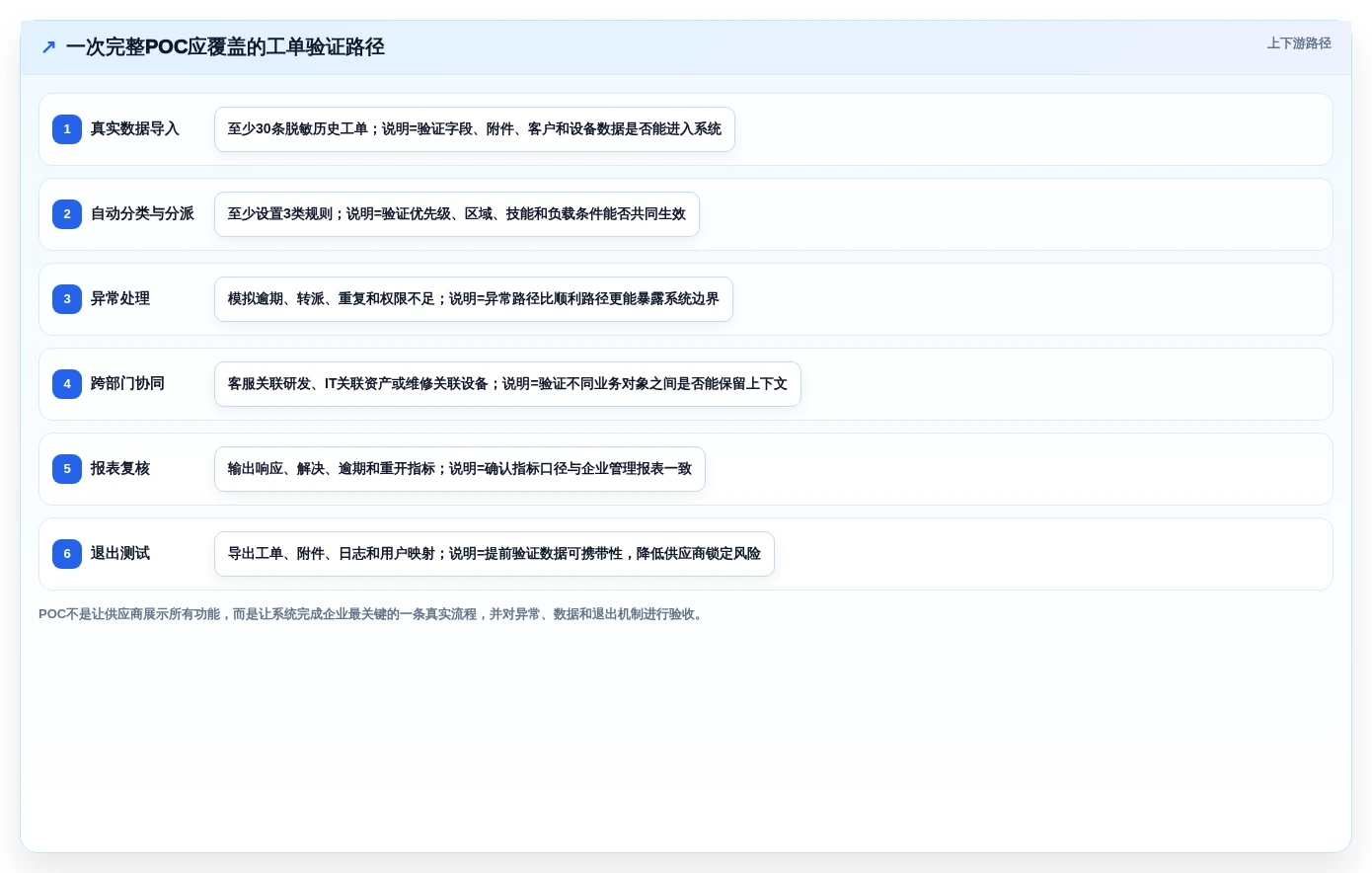Click the 上下游路径 label in header
Screen dimensions: 1372x873
pos(1299,43)
